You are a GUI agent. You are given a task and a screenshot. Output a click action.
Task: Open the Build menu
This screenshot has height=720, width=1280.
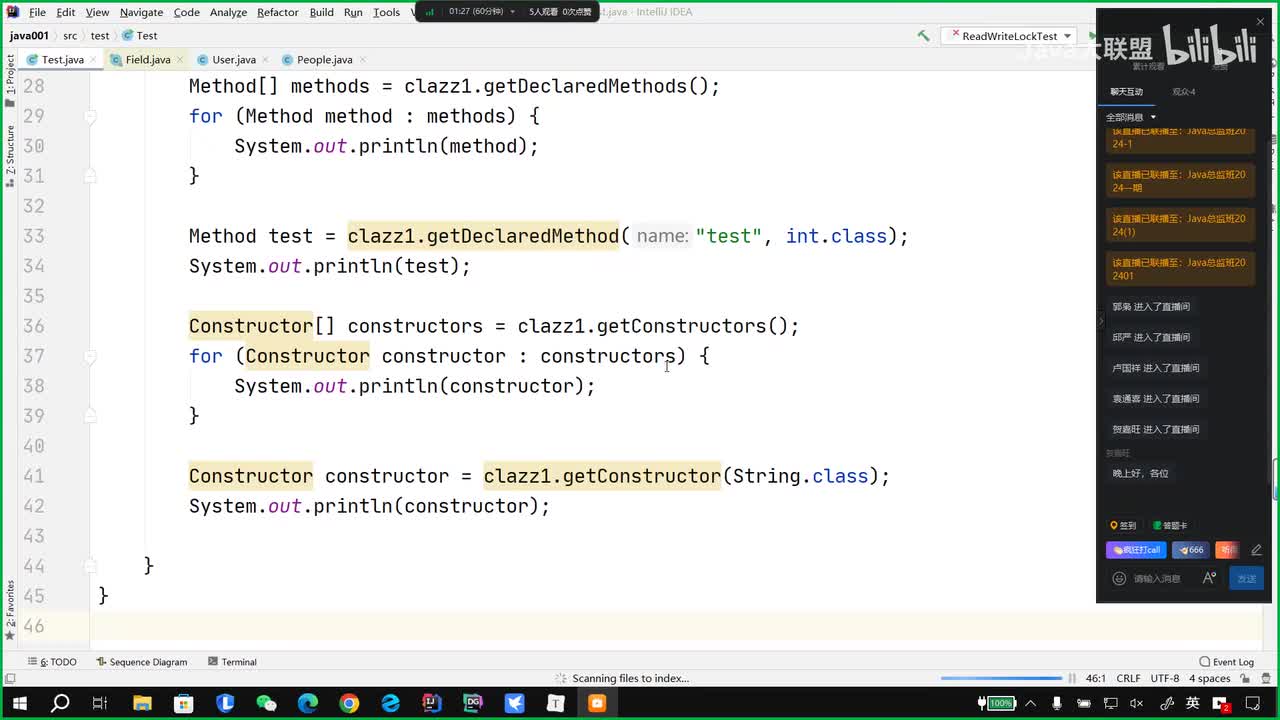point(322,12)
